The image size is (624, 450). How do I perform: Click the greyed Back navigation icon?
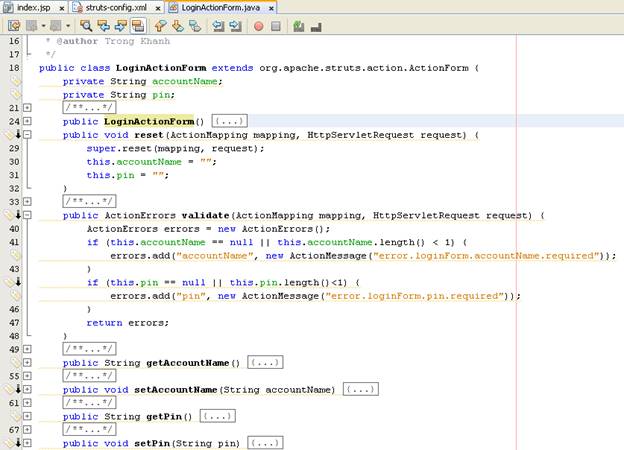(32, 26)
